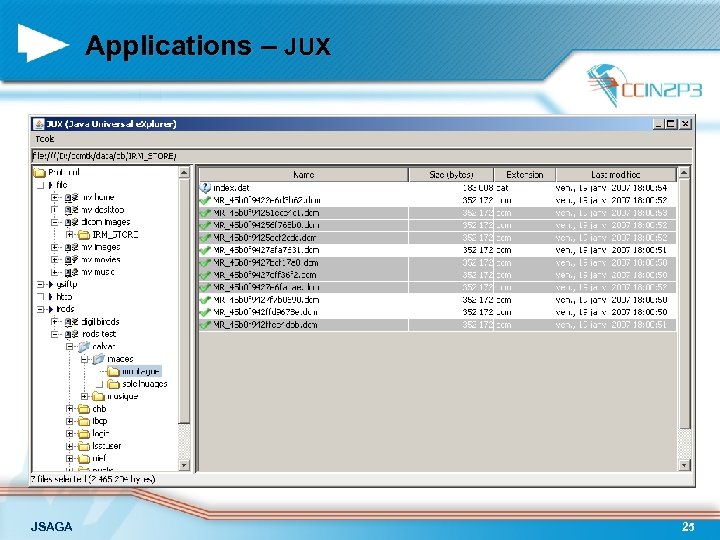Click the question-mark icon beside index.dat
This screenshot has height=540, width=720.
click(205, 187)
